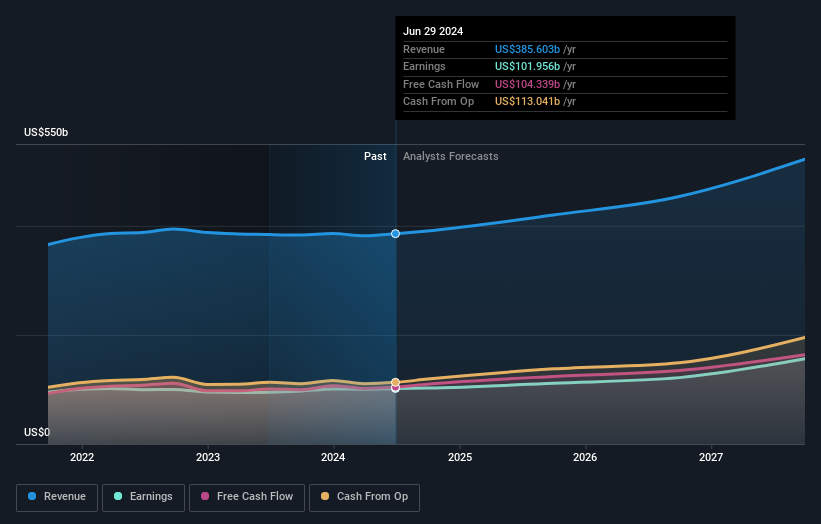This screenshot has width=821, height=524.
Task: Click the Earnings row label in tooltip
Action: 424,66
